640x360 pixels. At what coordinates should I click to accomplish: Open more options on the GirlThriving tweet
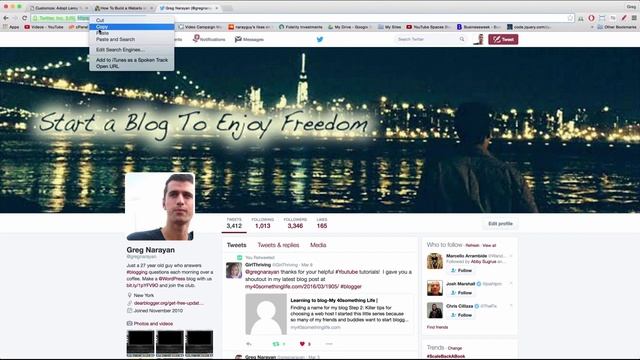(x=329, y=344)
